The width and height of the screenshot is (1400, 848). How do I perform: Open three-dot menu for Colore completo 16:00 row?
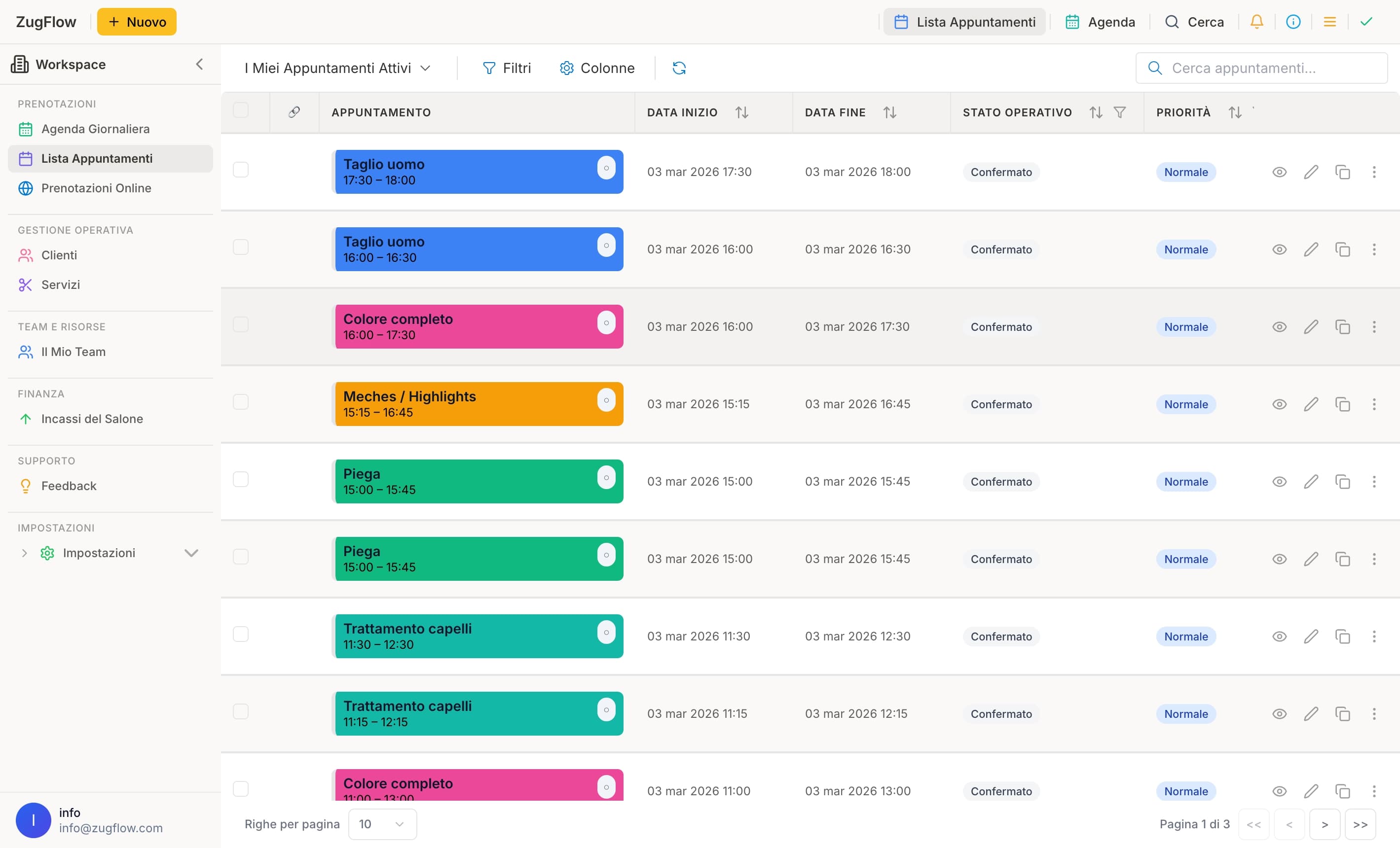[x=1374, y=326]
